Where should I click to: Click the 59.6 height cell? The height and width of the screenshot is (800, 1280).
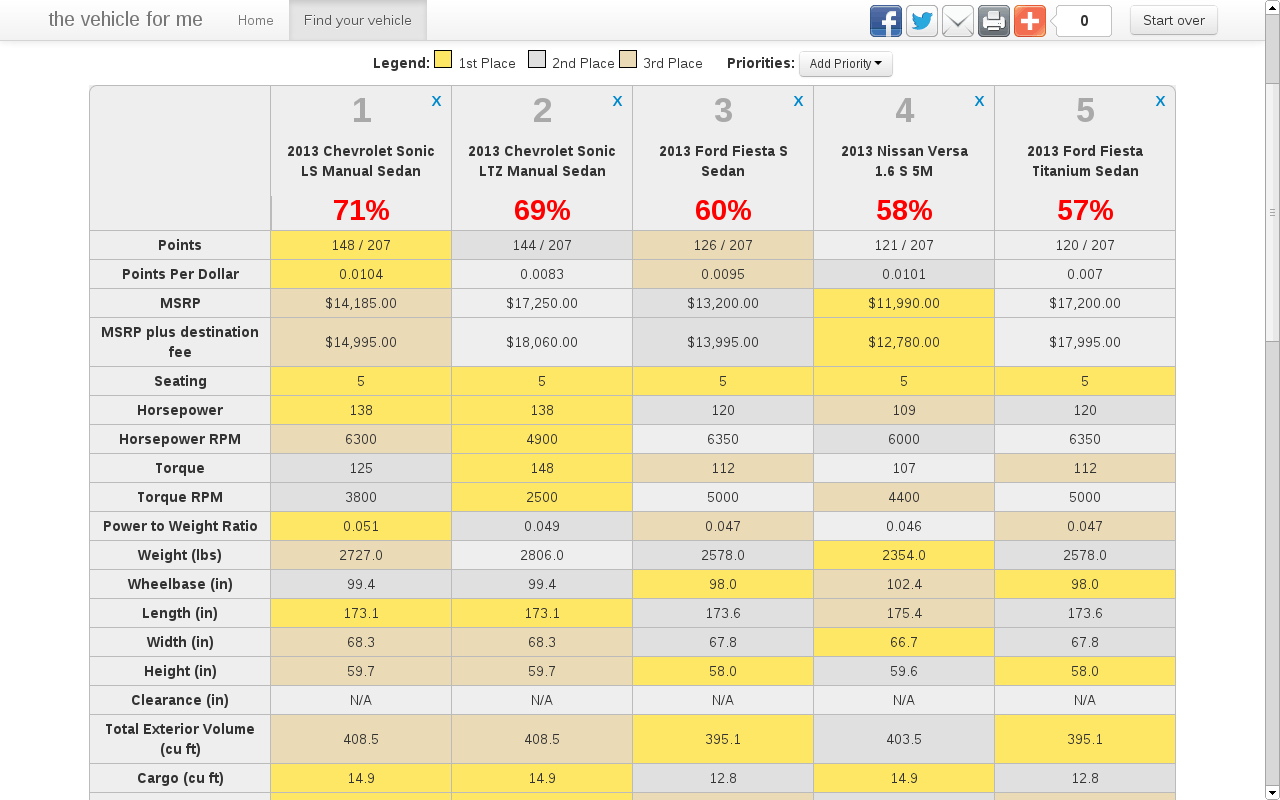click(904, 671)
